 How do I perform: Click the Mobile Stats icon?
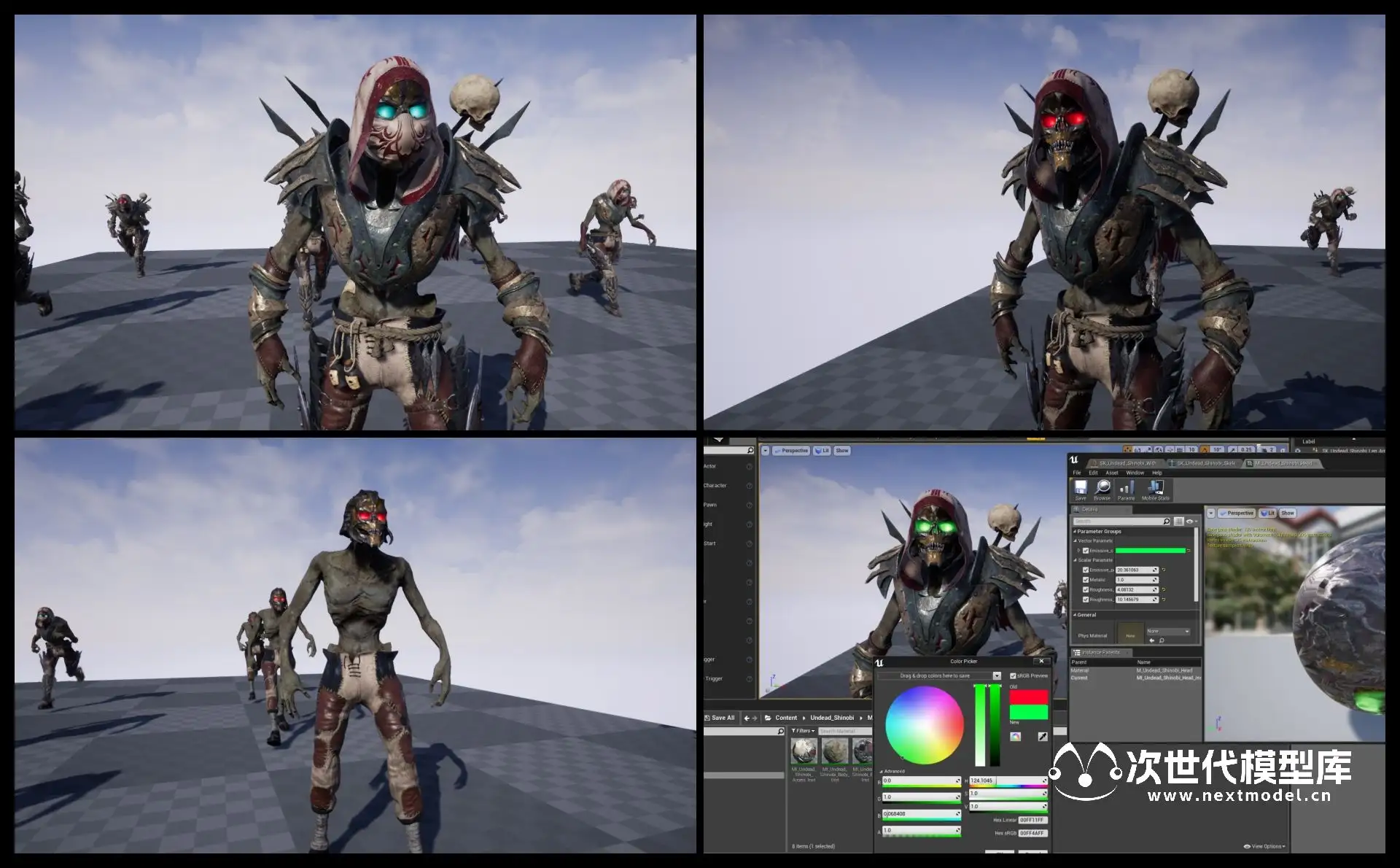(x=1155, y=487)
